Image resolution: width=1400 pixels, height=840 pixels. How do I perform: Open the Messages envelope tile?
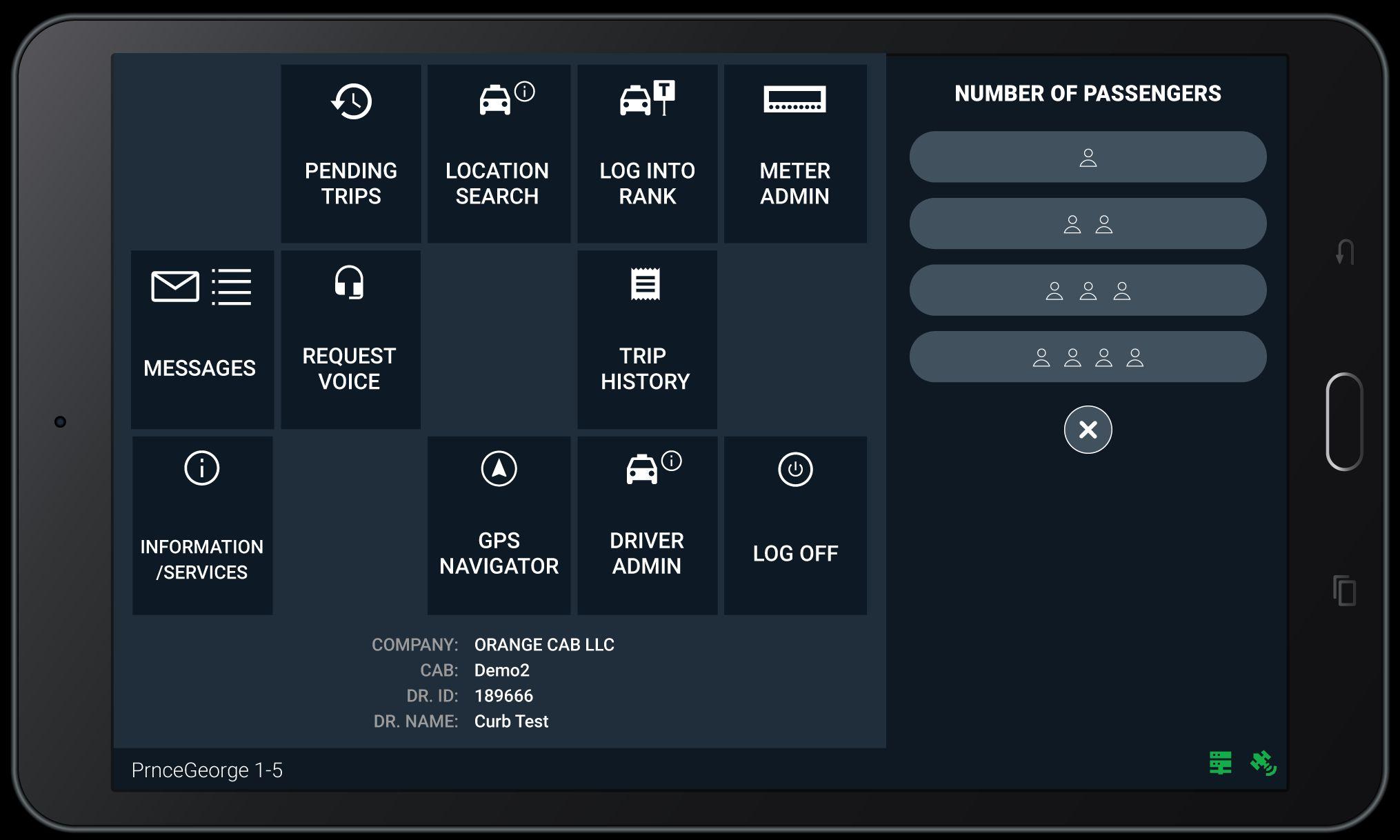(x=201, y=339)
